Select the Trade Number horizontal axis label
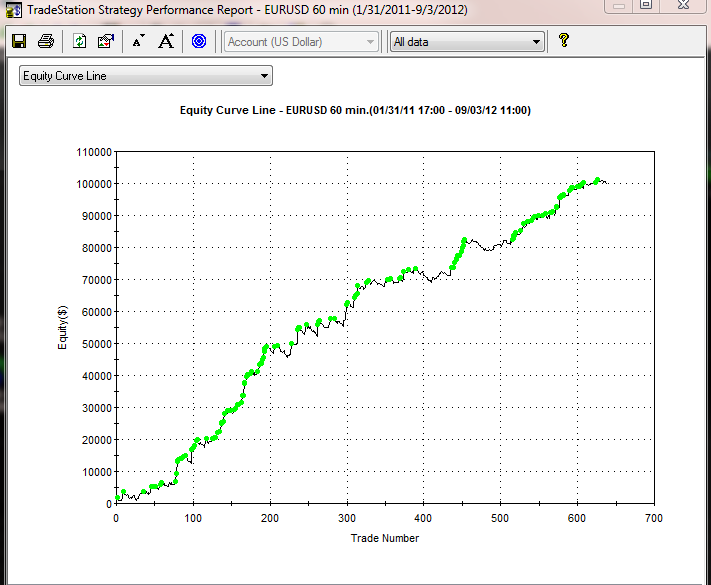 tap(385, 538)
